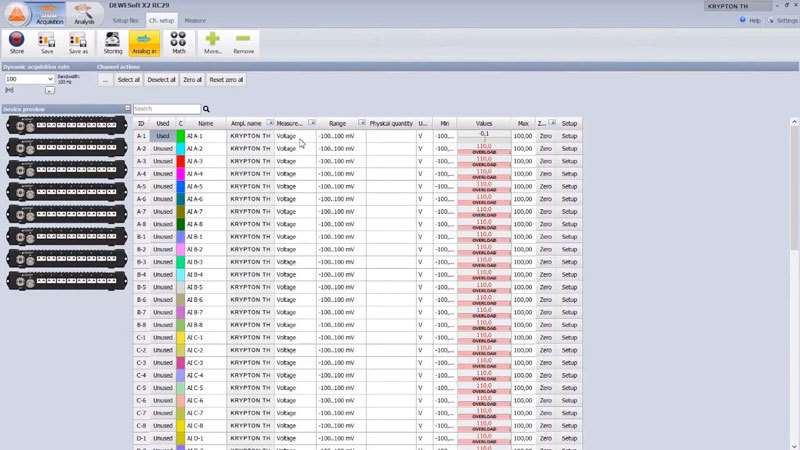This screenshot has height=450, width=800.
Task: Click Reset zero all button
Action: (226, 80)
